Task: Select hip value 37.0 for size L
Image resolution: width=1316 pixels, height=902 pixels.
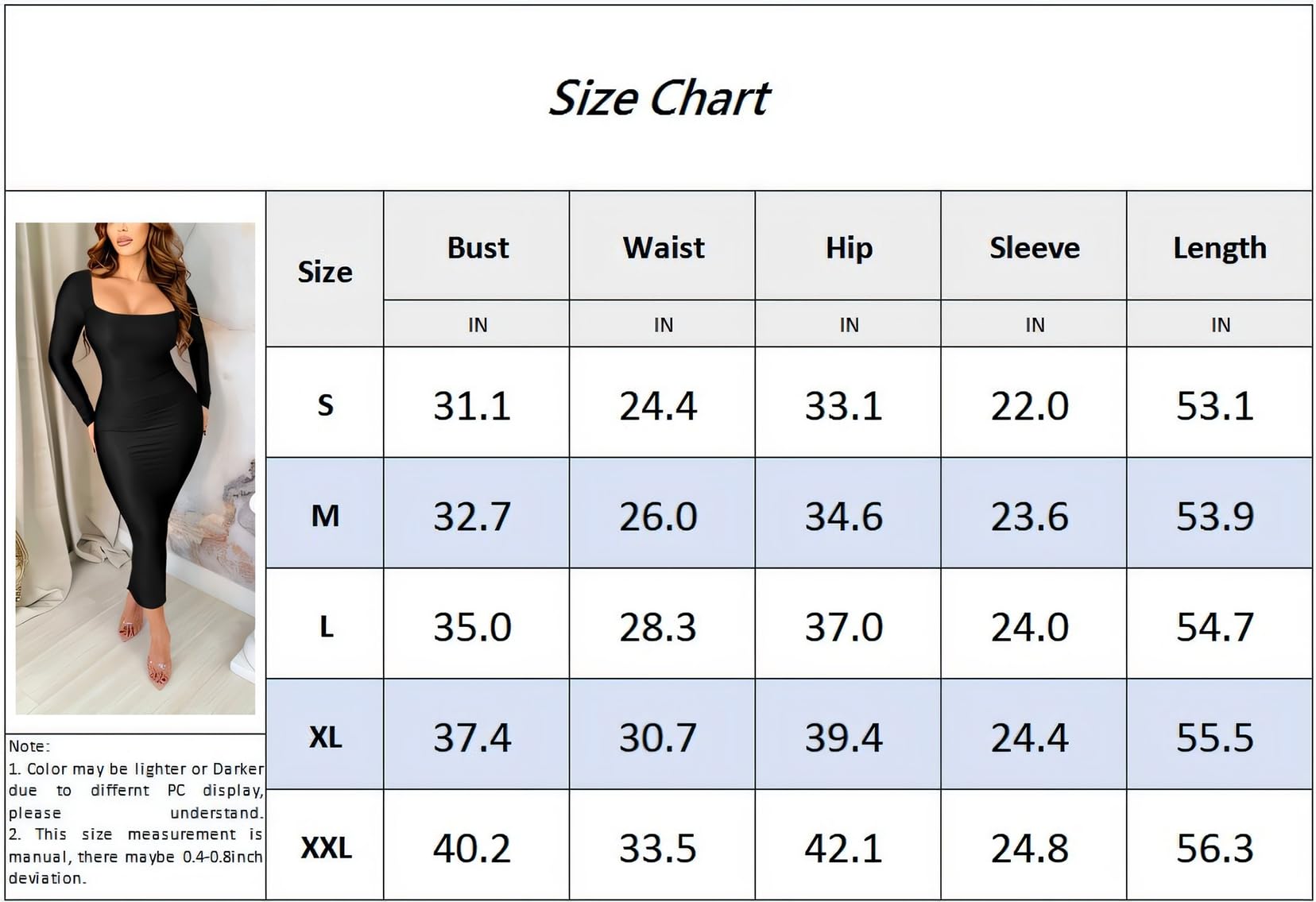Action: tap(843, 627)
